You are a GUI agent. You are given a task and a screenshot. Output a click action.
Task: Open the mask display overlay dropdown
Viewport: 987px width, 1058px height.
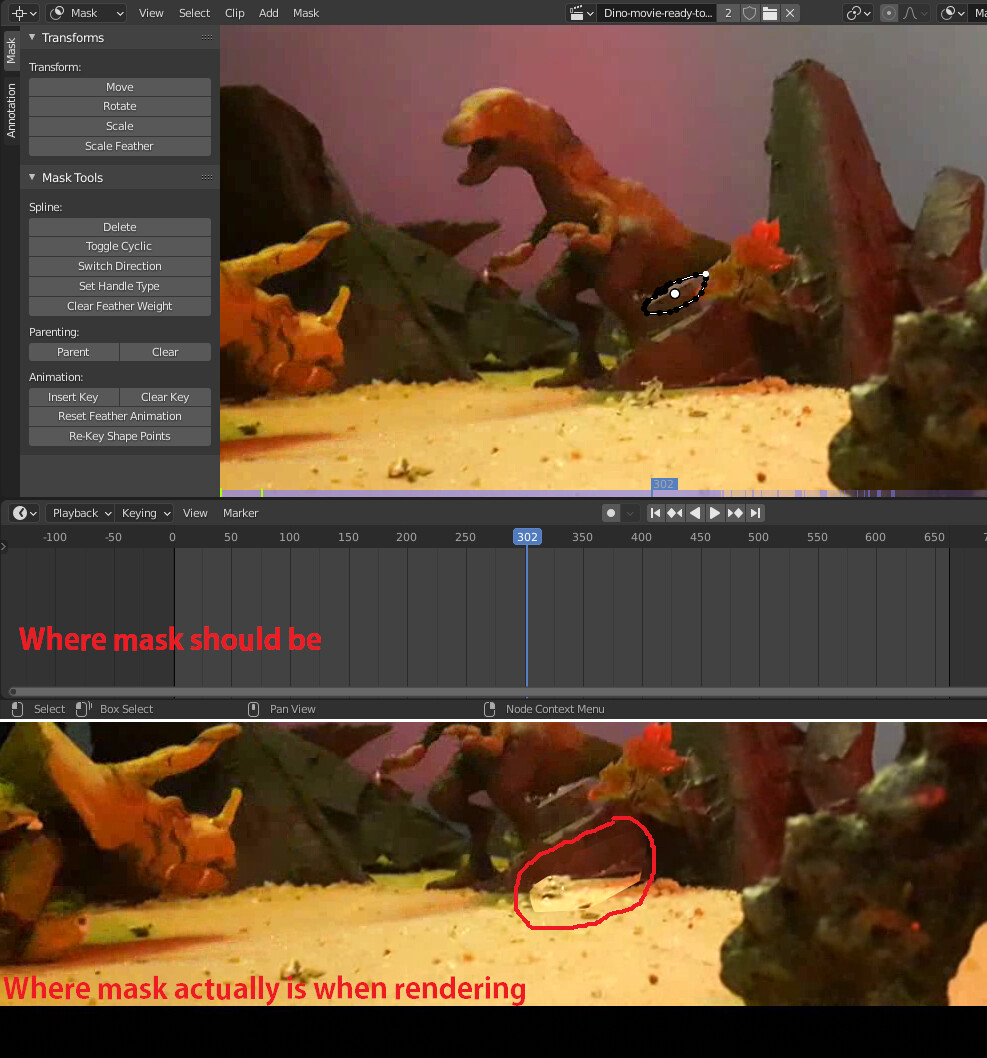click(953, 13)
